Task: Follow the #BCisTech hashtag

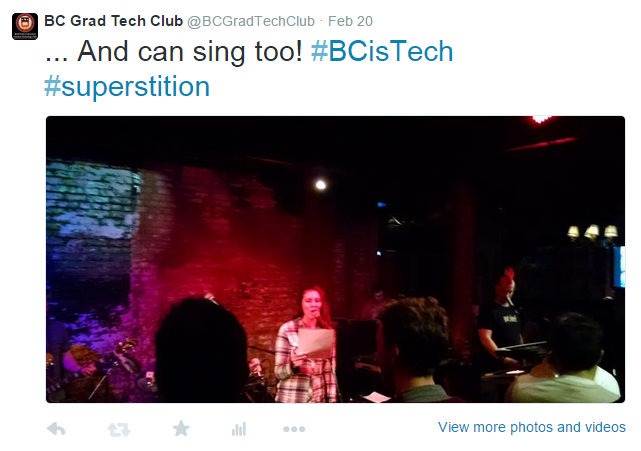Action: pos(382,52)
